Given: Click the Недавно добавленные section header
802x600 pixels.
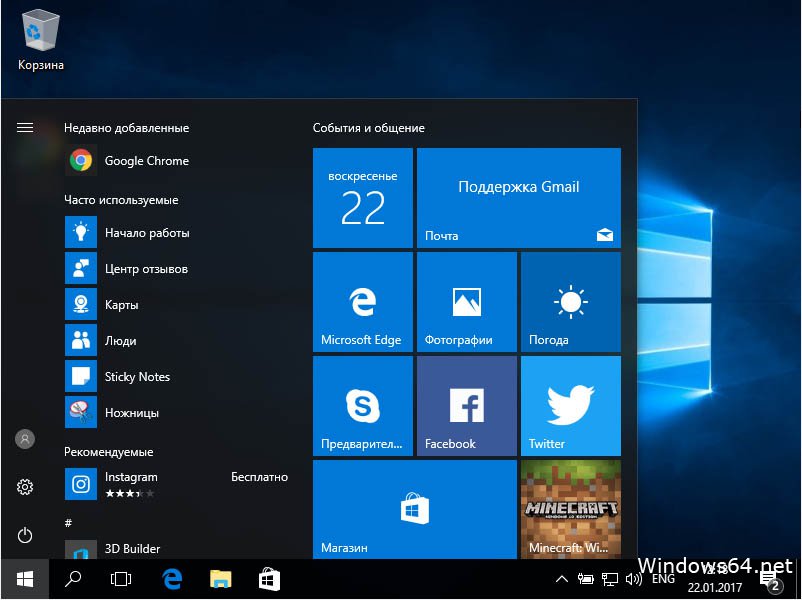Looking at the screenshot, I should click(126, 128).
